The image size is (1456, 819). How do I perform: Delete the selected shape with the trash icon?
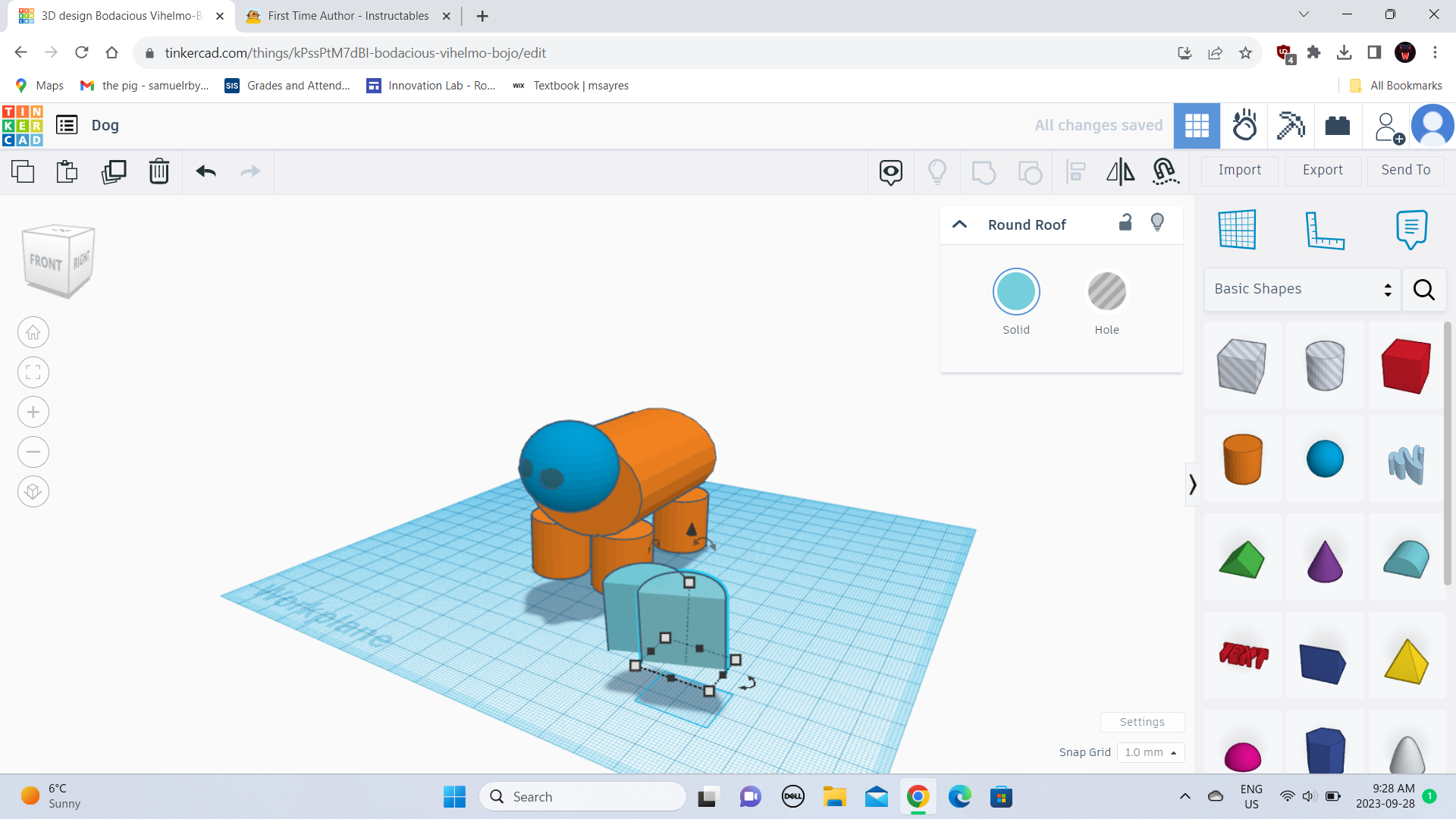pyautogui.click(x=158, y=171)
